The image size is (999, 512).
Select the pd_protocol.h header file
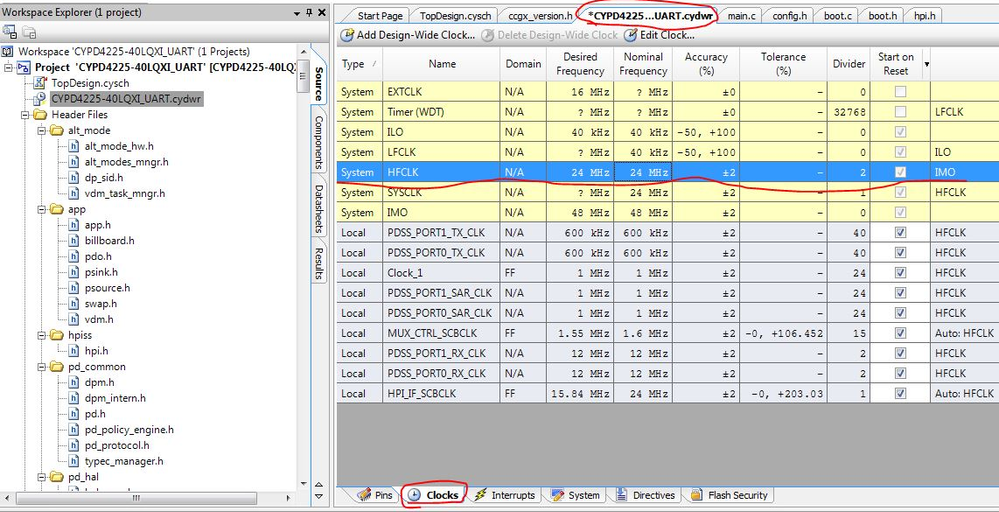117,446
